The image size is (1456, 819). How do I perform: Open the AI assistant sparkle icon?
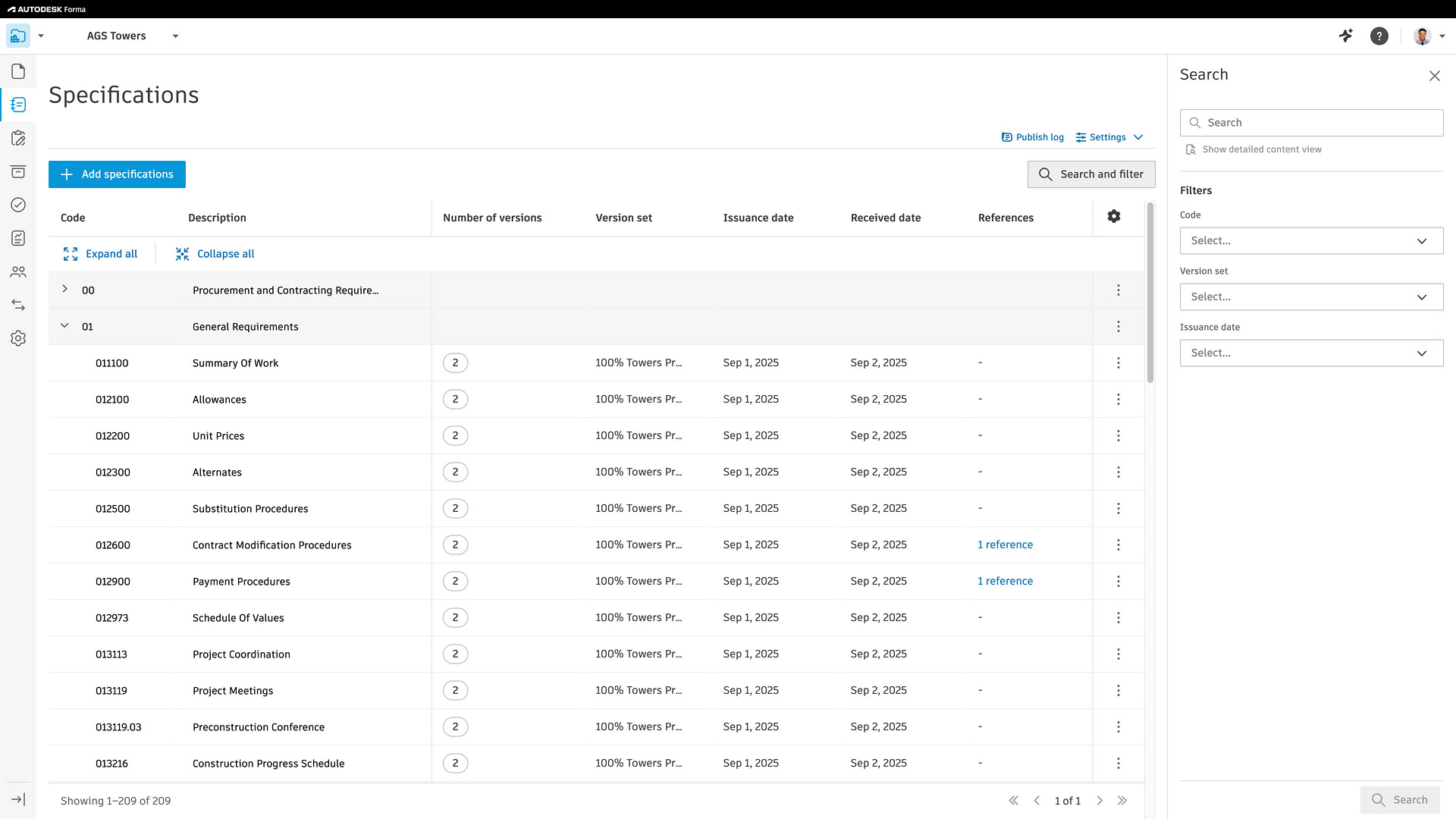coord(1346,36)
